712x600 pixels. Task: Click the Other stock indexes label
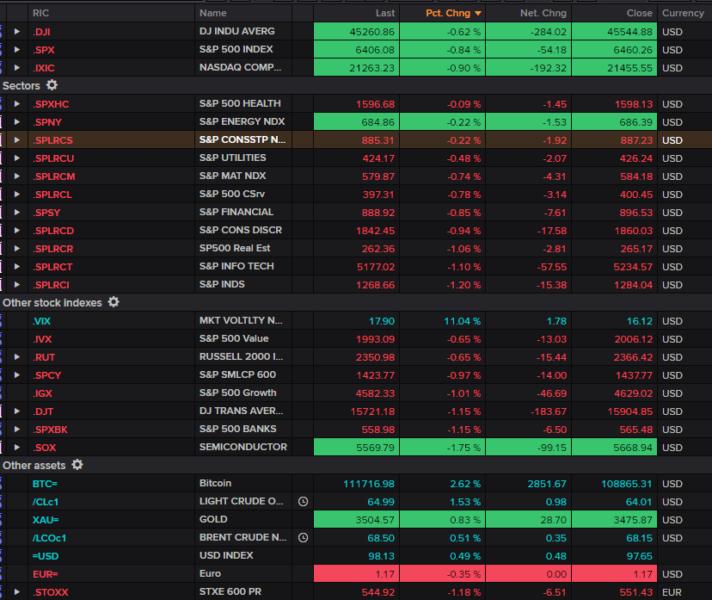52,302
